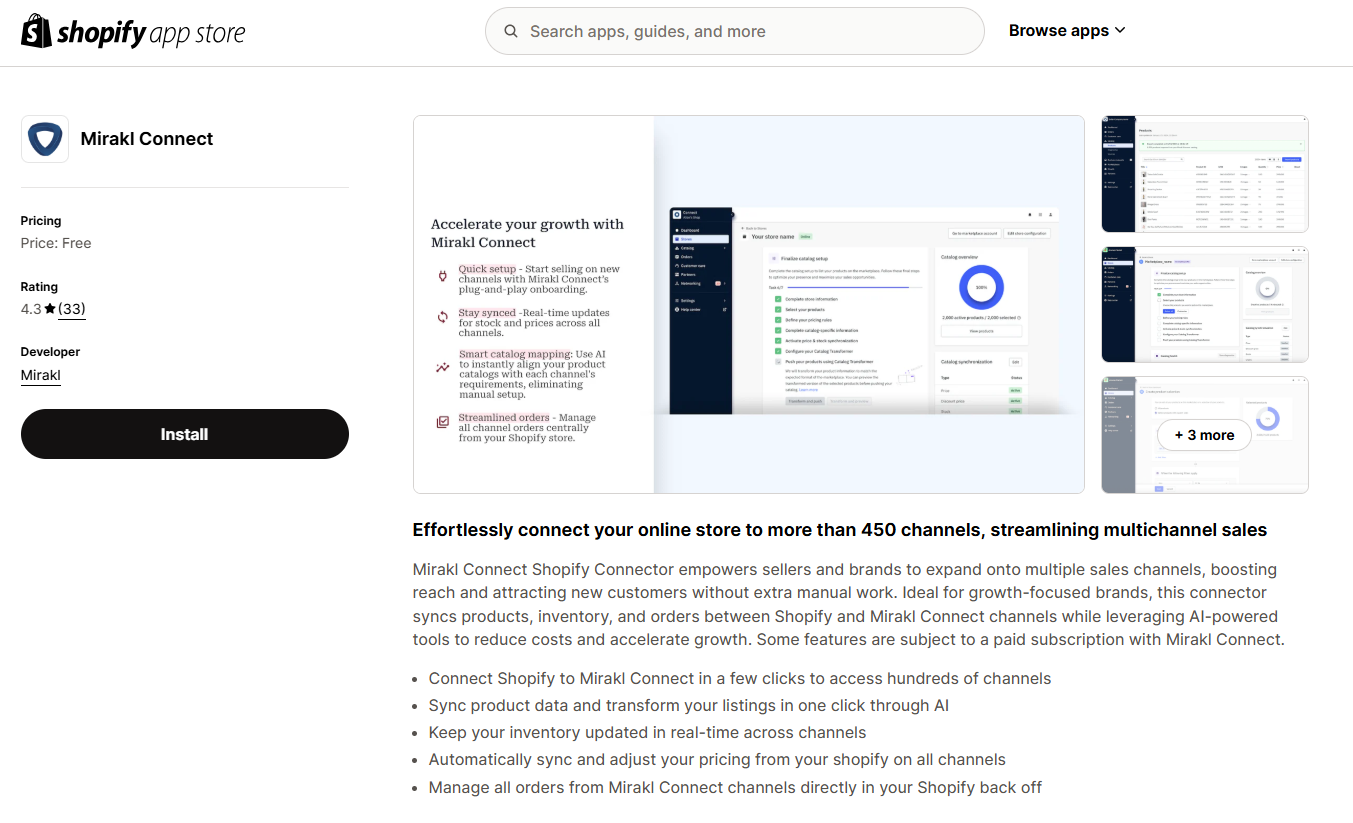This screenshot has height=823, width=1353.
Task: Show the + 3 more screenshots
Action: (x=1205, y=435)
